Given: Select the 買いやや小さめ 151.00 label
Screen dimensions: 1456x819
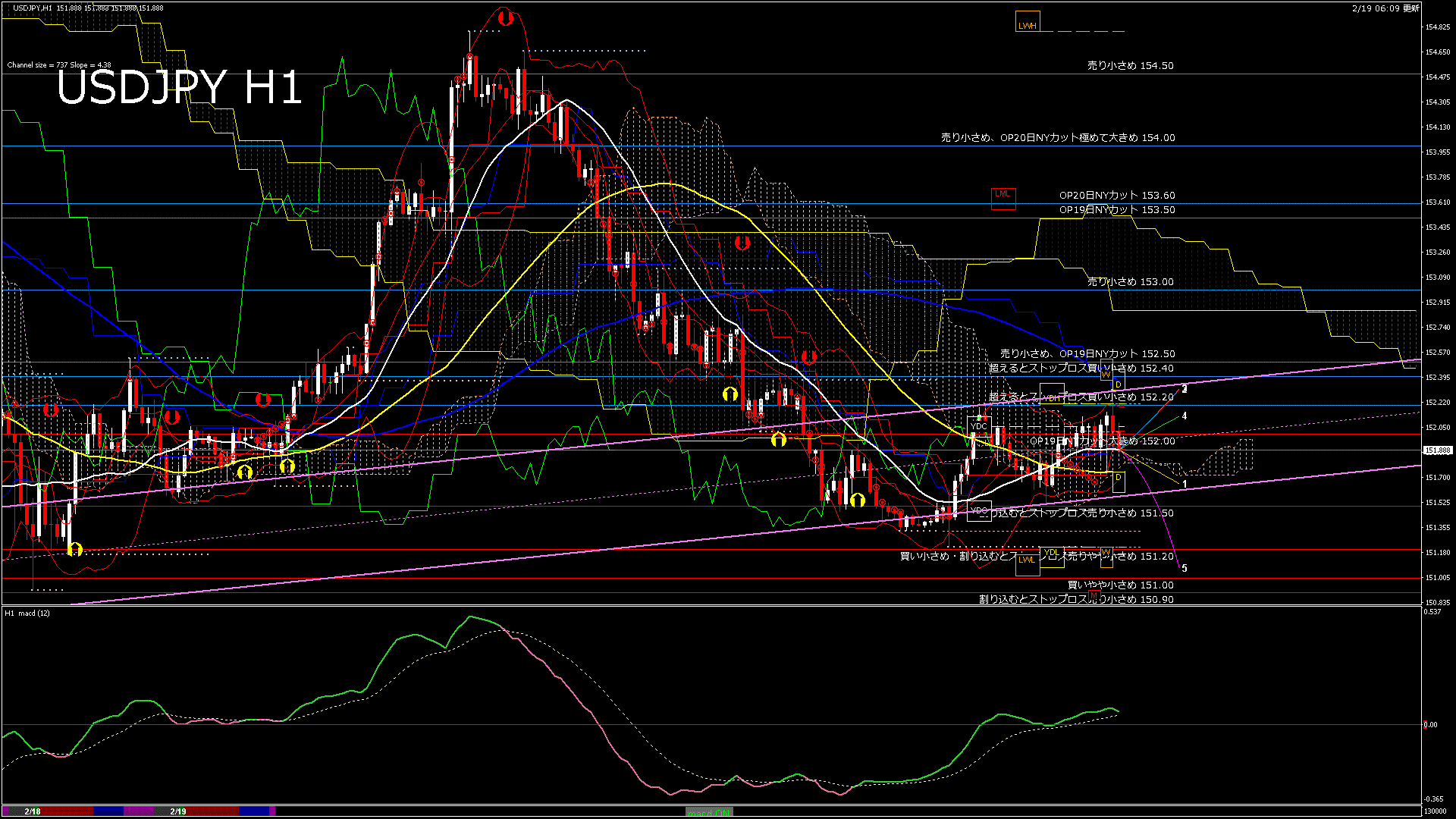Looking at the screenshot, I should pos(1120,585).
